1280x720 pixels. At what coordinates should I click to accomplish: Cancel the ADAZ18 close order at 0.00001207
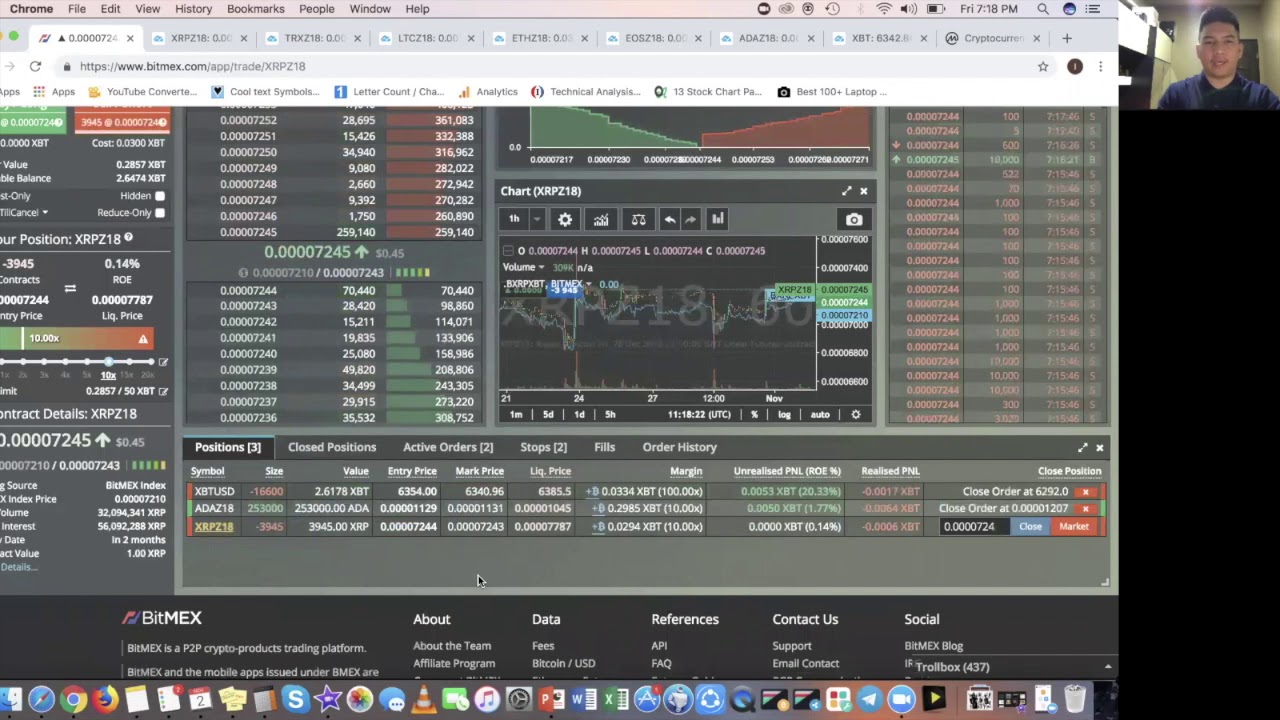point(1085,509)
